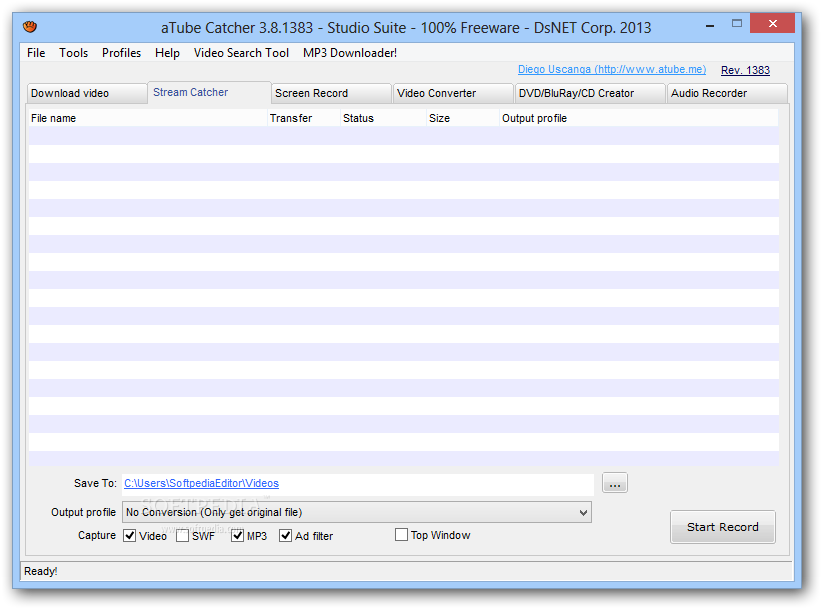Disable the Ad filter checkbox
Image resolution: width=822 pixels, height=609 pixels.
[x=286, y=536]
